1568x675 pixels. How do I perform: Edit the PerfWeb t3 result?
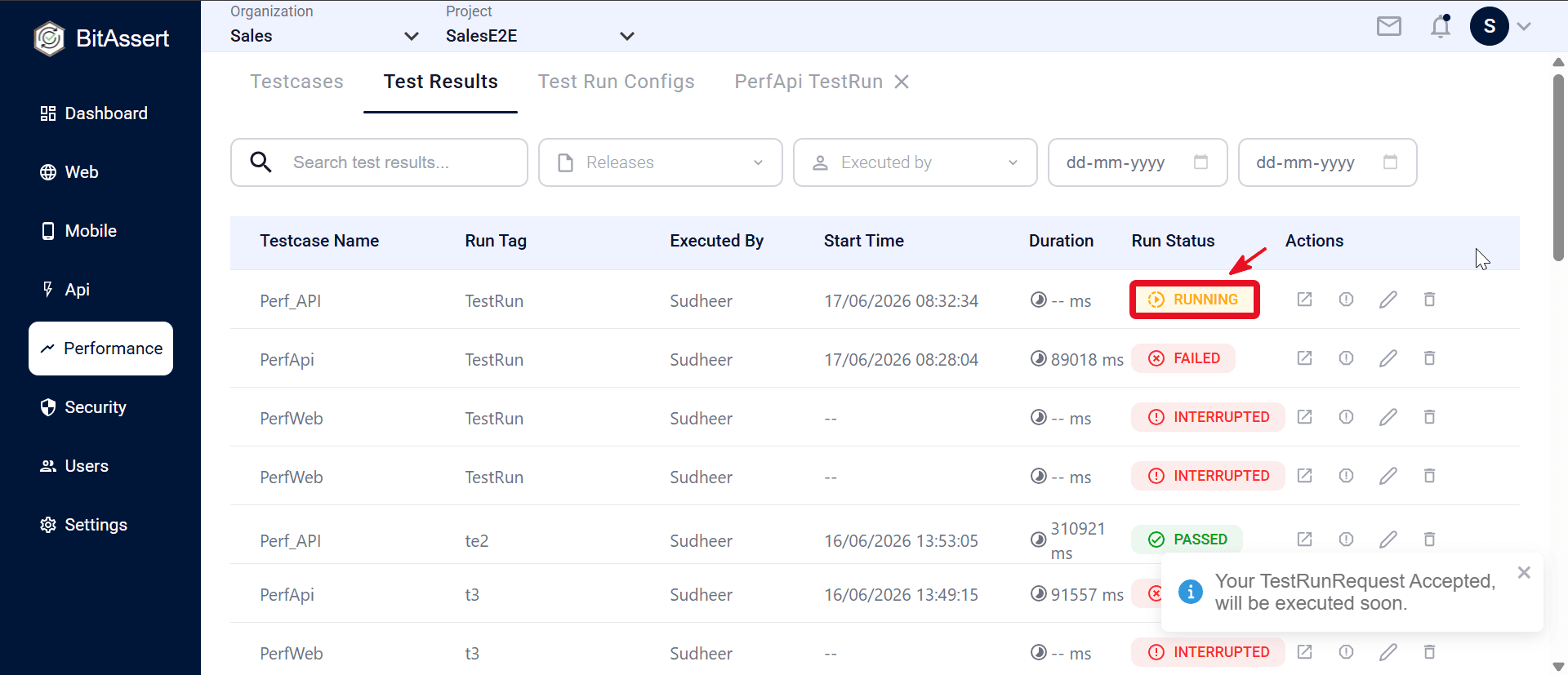coord(1388,652)
